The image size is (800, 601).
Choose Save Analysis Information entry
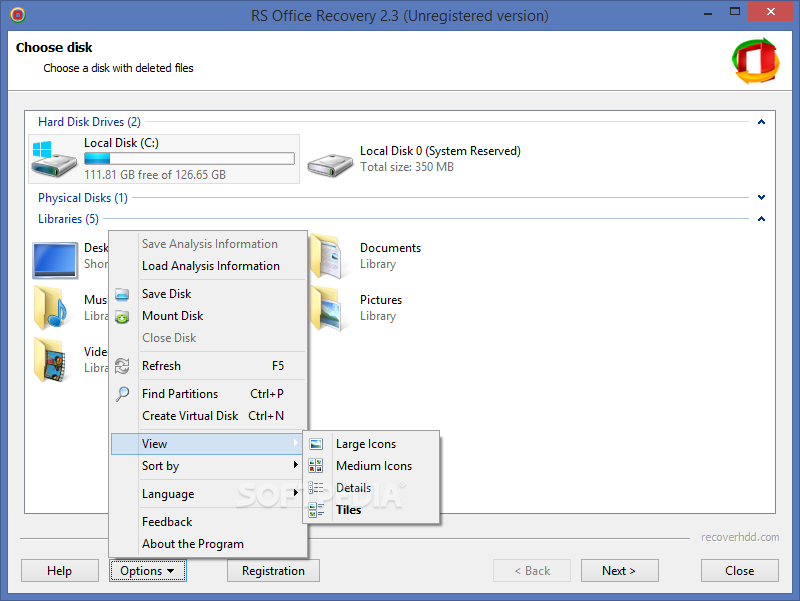210,244
